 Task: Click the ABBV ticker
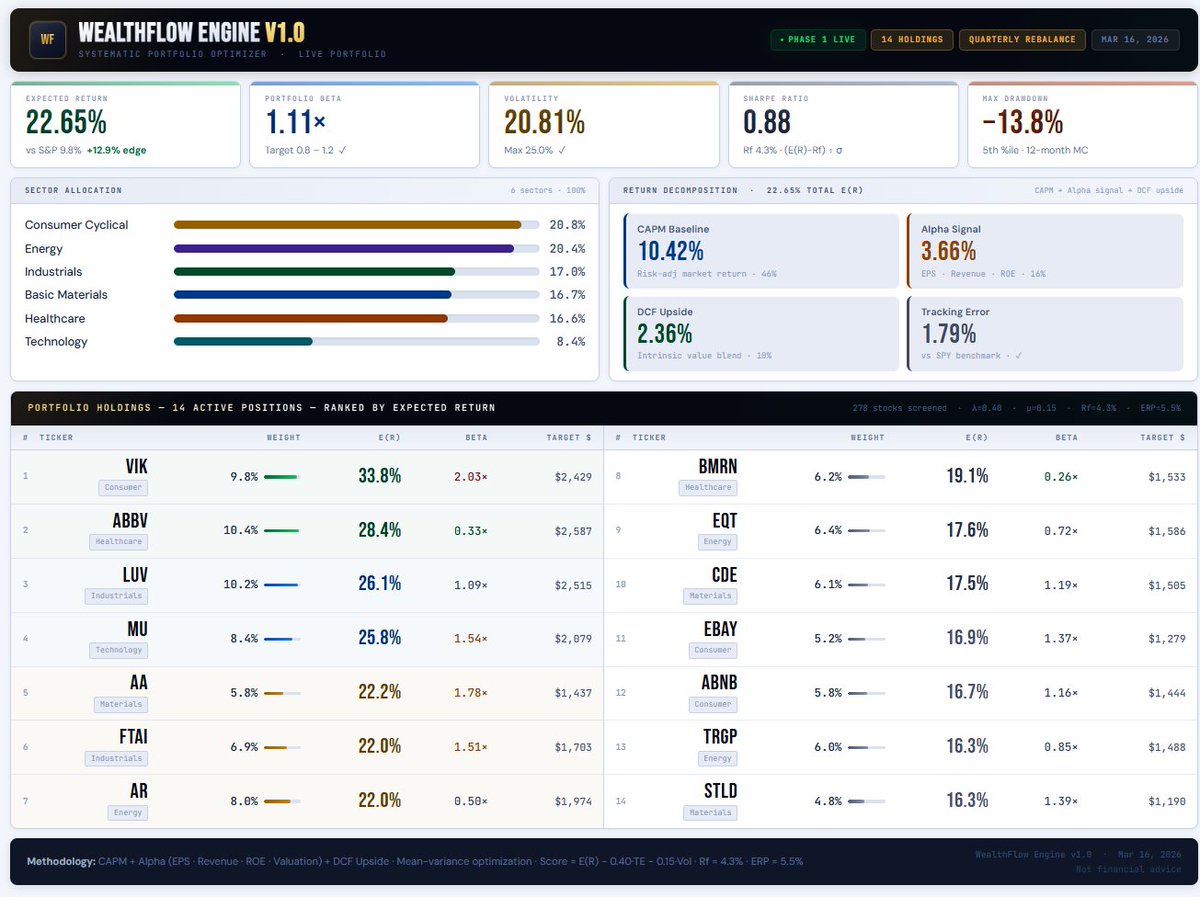pyautogui.click(x=130, y=520)
